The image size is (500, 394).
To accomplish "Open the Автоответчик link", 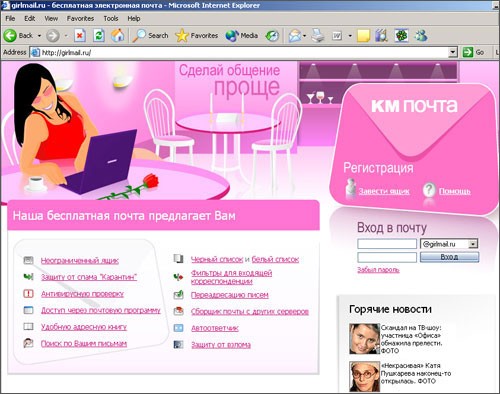I will (215, 328).
